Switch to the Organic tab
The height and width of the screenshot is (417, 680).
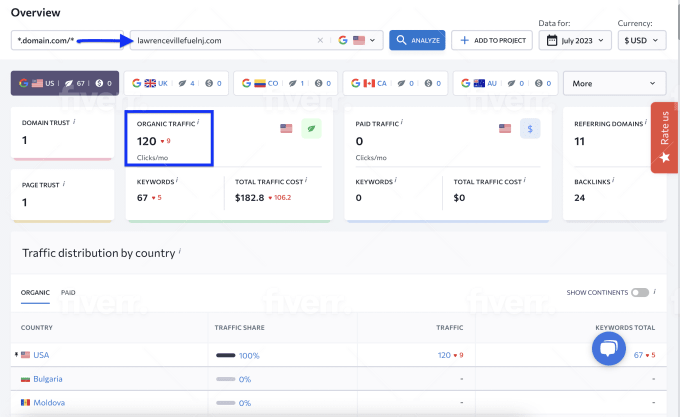click(x=35, y=293)
